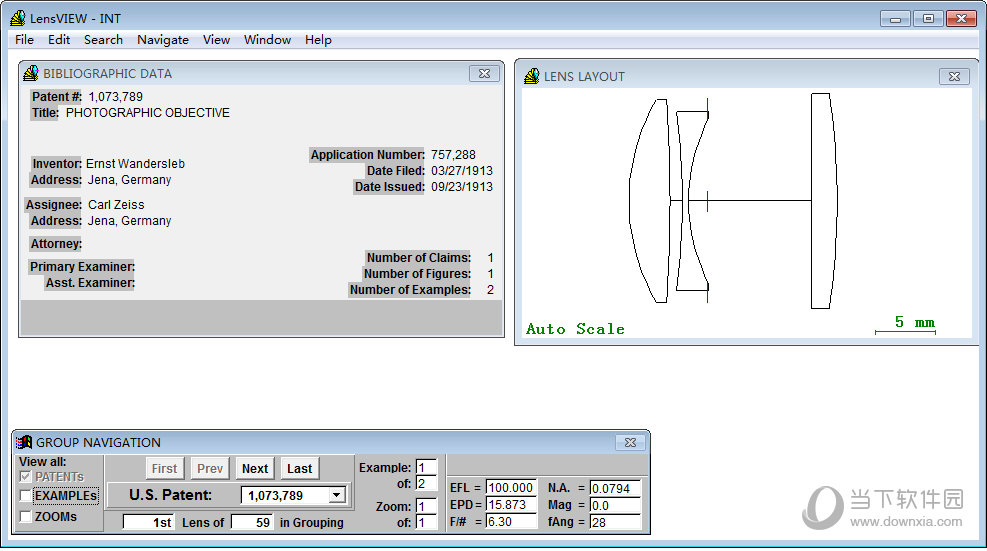The height and width of the screenshot is (551, 987).
Task: Open the Navigate menu
Action: 163,40
